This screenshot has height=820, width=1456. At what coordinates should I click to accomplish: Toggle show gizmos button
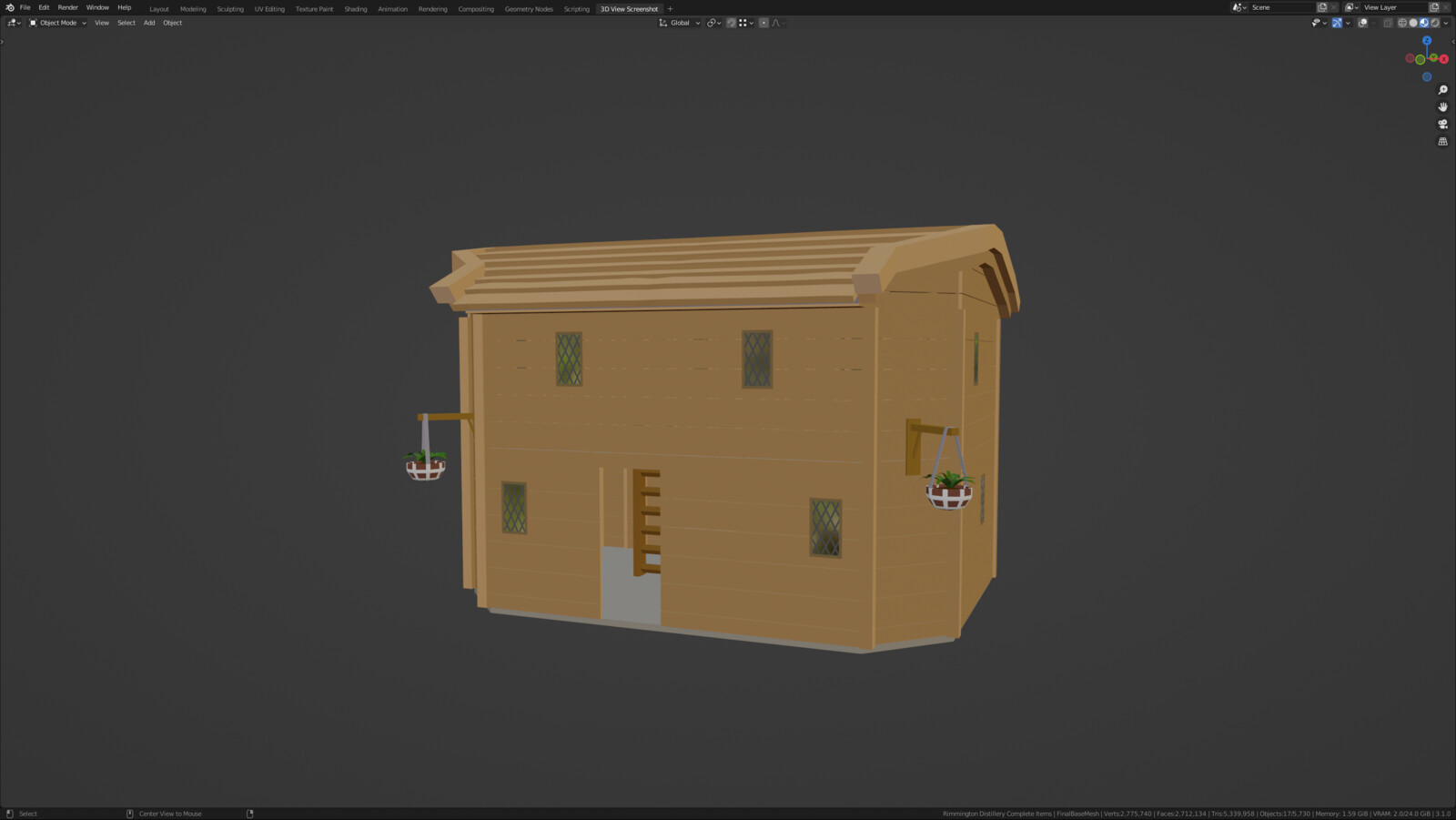point(1337,23)
